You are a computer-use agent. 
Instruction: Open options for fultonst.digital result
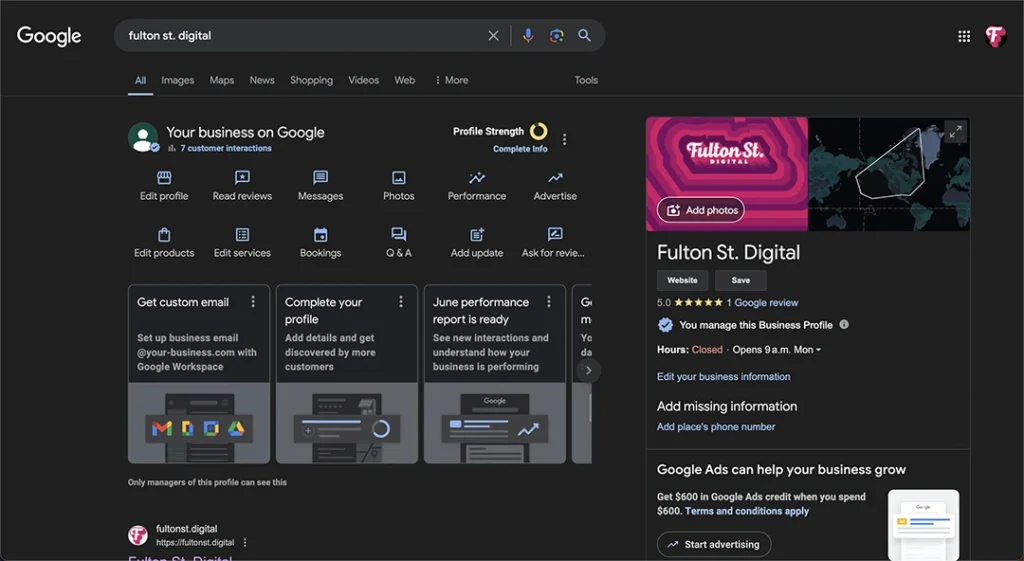coord(245,543)
